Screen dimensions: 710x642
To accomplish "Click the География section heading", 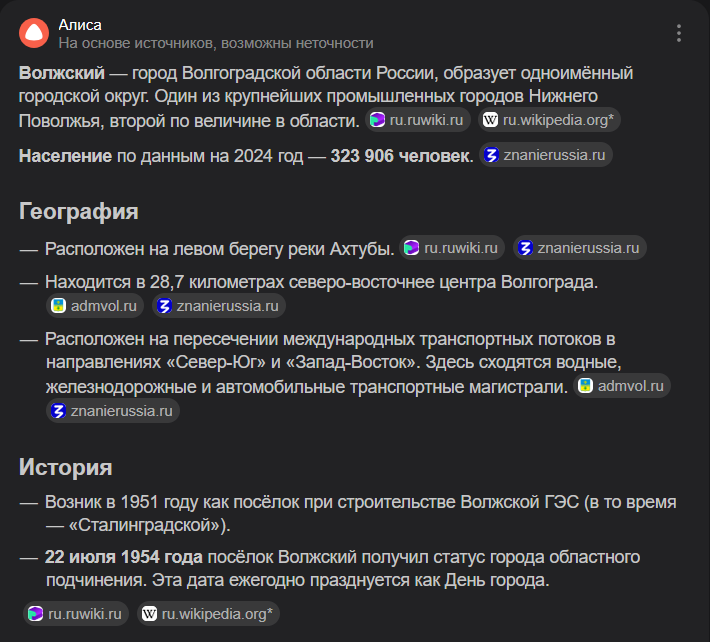I will coord(79,211).
